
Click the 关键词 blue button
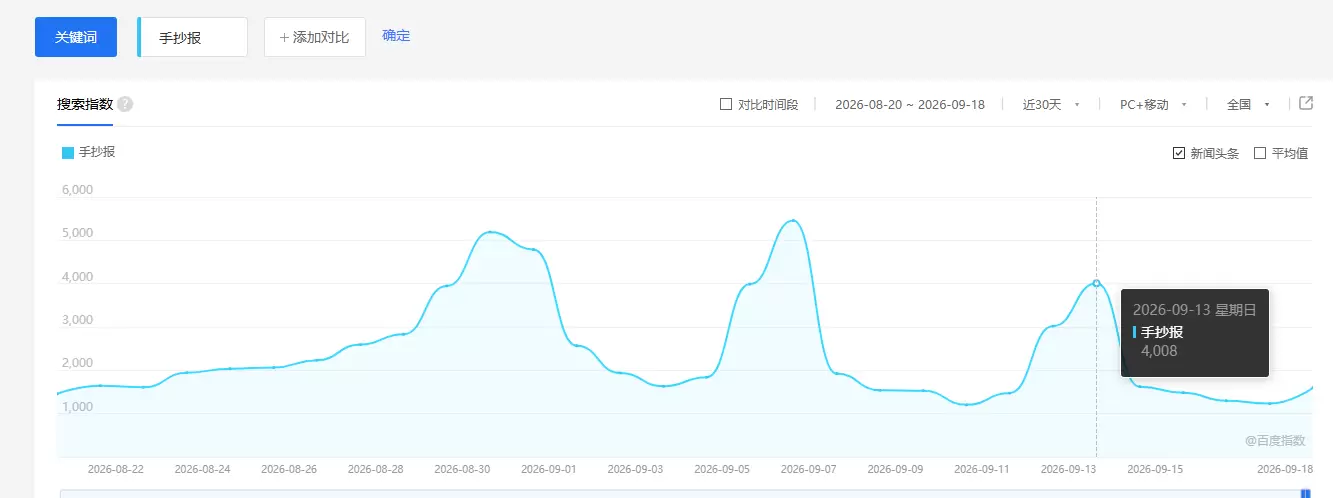pyautogui.click(x=76, y=37)
